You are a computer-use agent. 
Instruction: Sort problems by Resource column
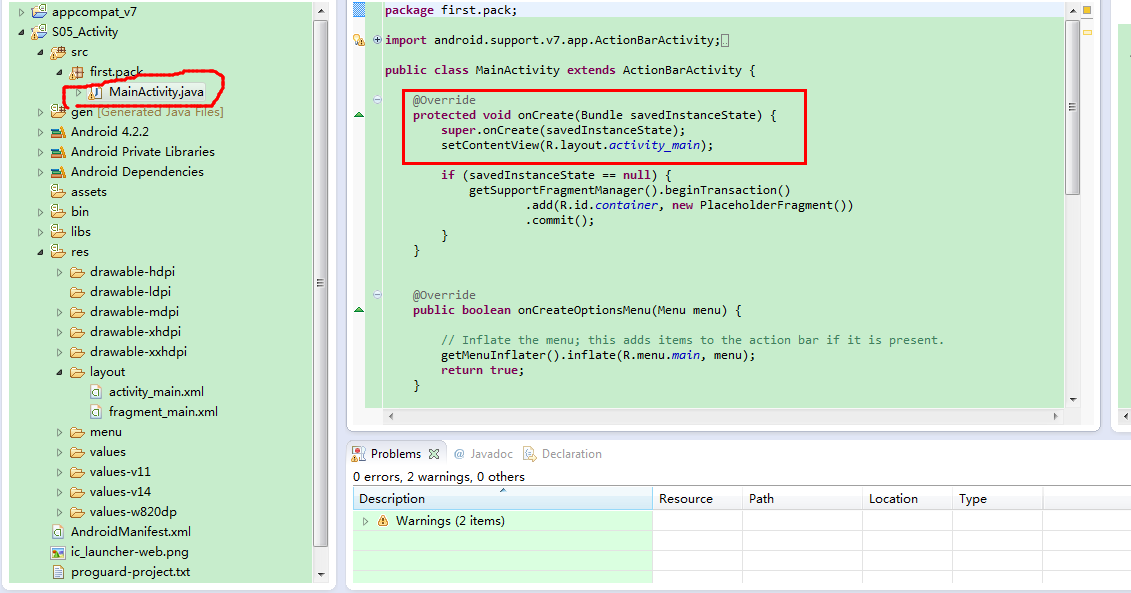tap(697, 498)
